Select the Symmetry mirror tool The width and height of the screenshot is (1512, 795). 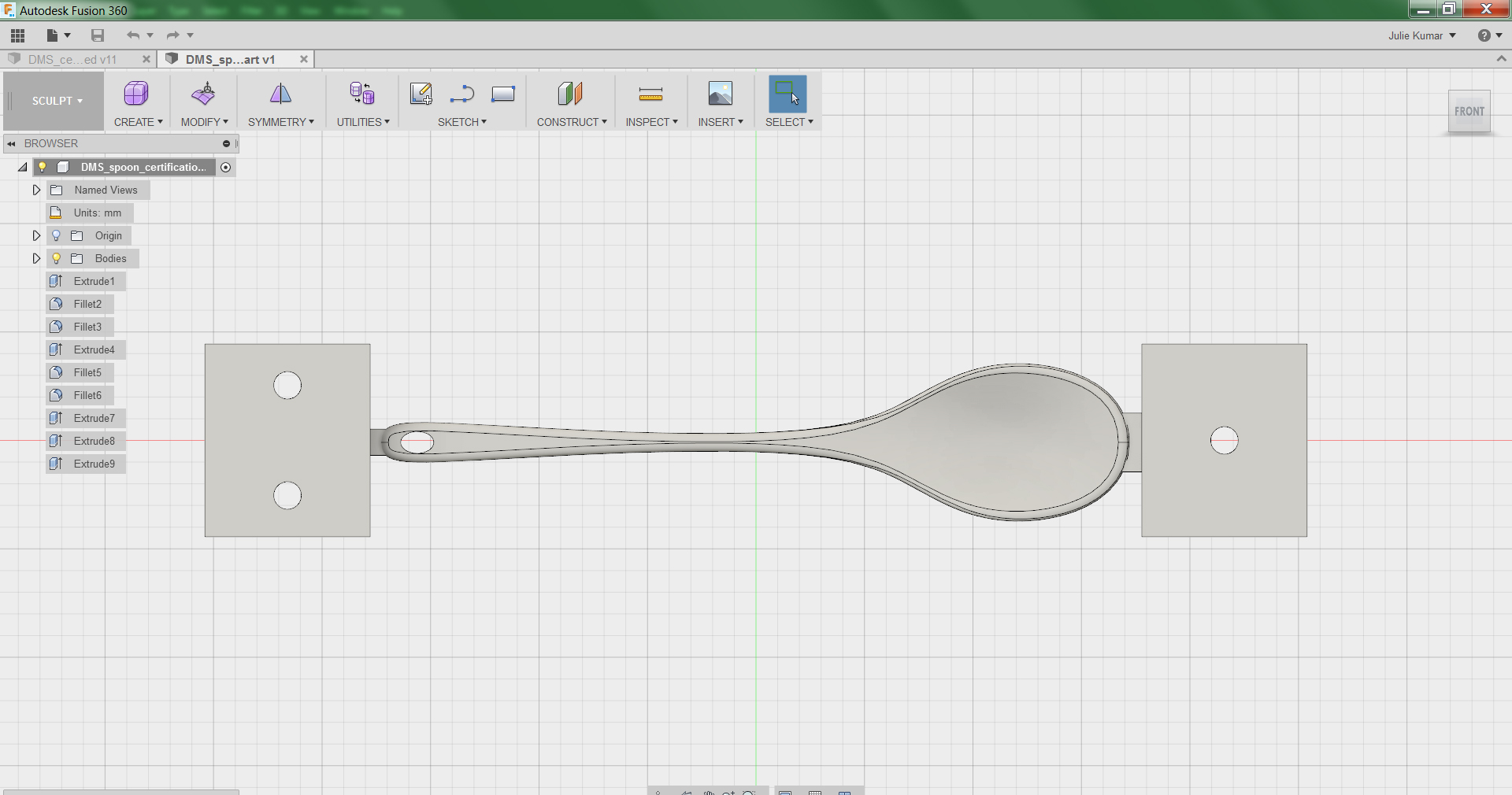pyautogui.click(x=280, y=94)
